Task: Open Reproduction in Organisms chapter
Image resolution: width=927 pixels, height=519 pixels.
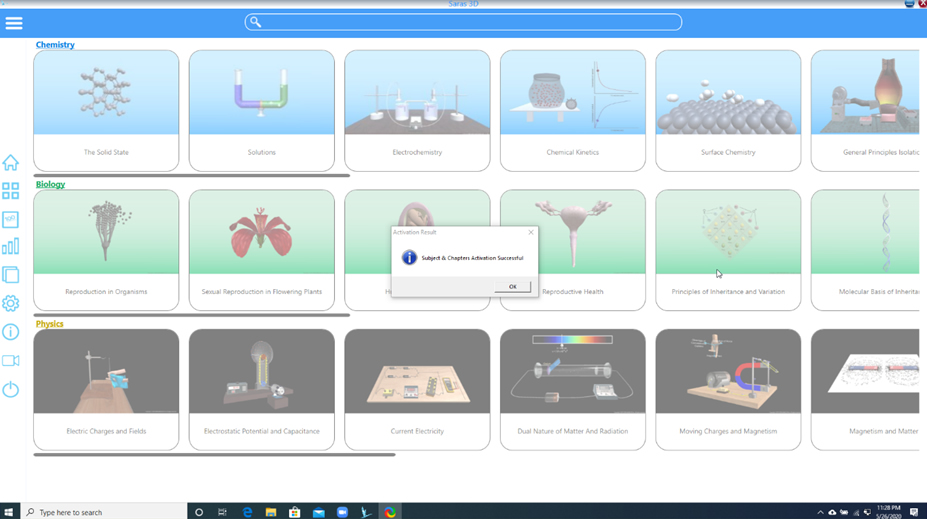Action: click(x=106, y=250)
